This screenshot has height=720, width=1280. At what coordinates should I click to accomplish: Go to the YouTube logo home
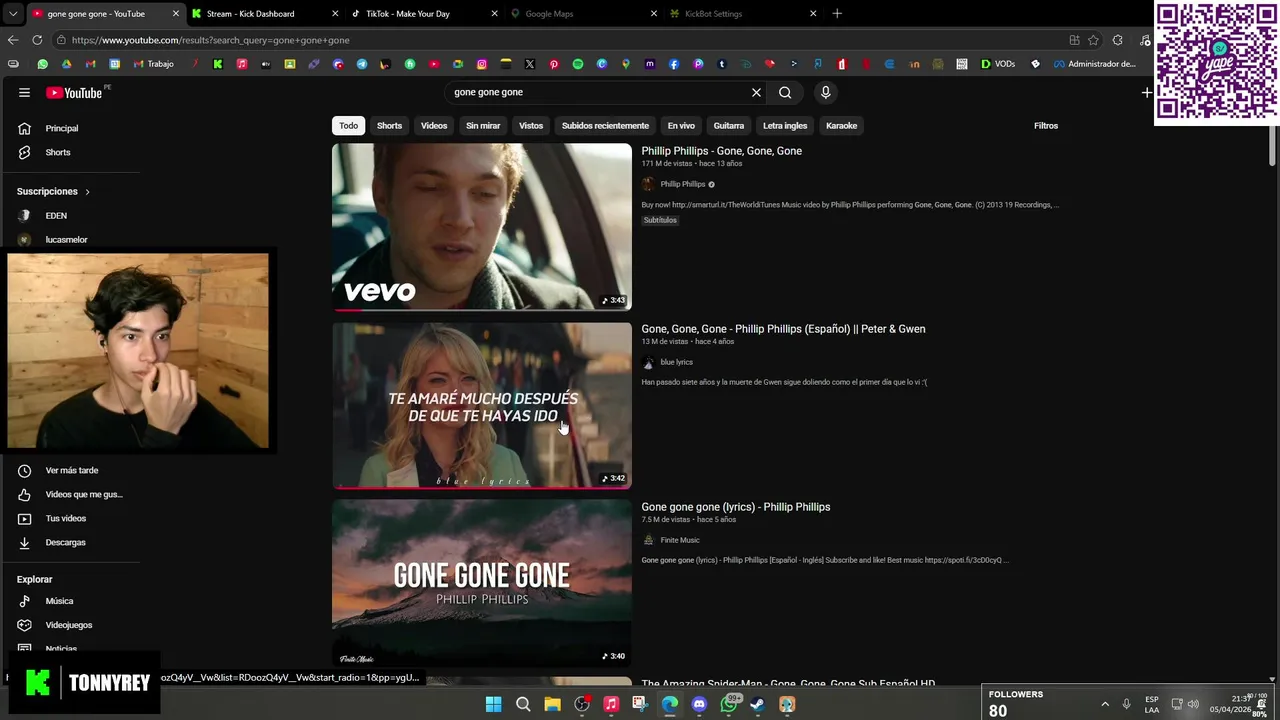click(77, 93)
